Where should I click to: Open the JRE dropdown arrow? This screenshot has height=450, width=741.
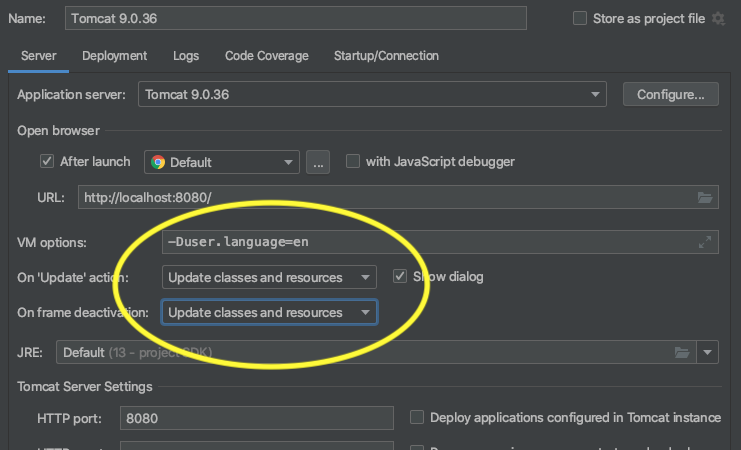click(x=707, y=352)
